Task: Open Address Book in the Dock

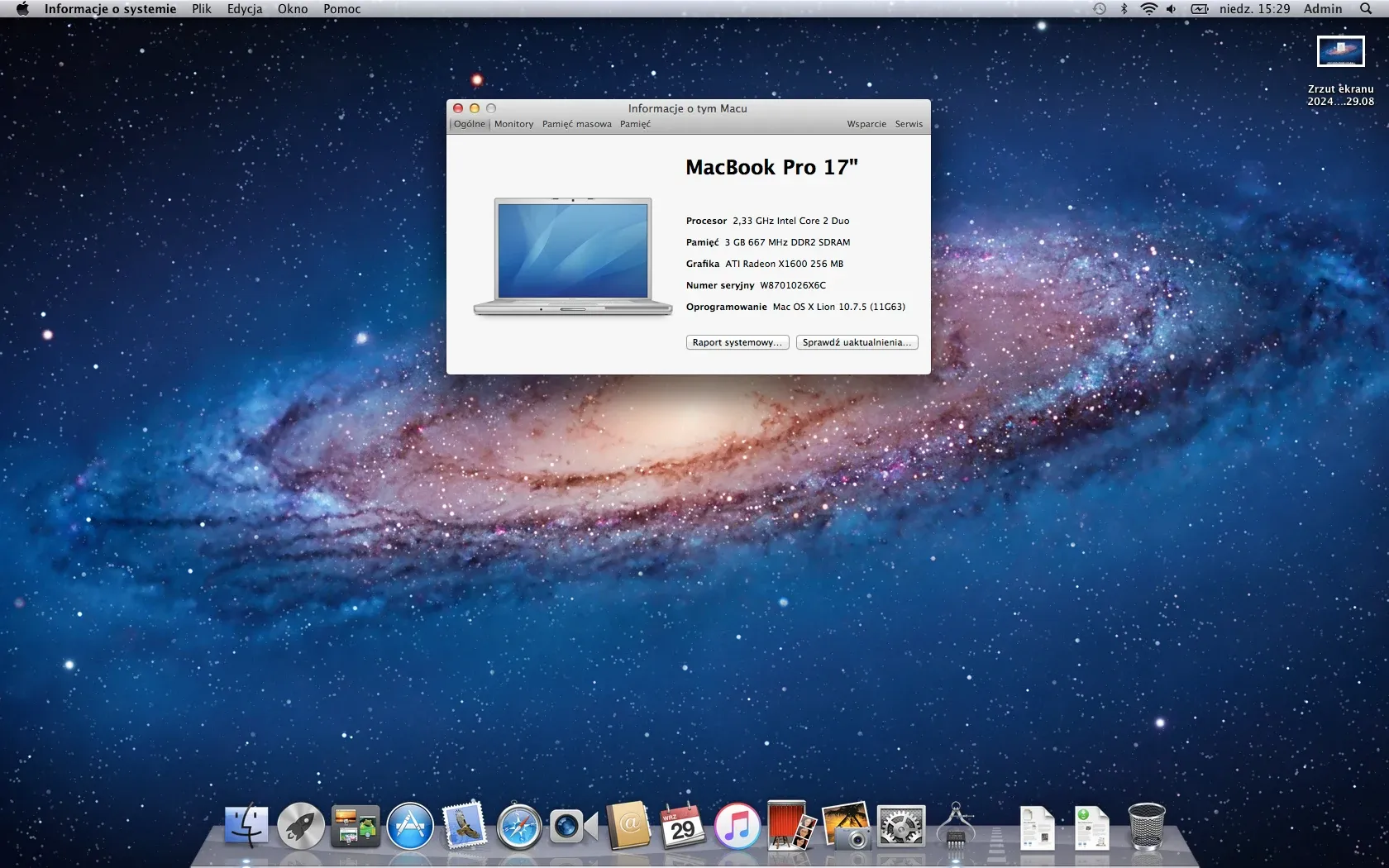Action: click(628, 826)
